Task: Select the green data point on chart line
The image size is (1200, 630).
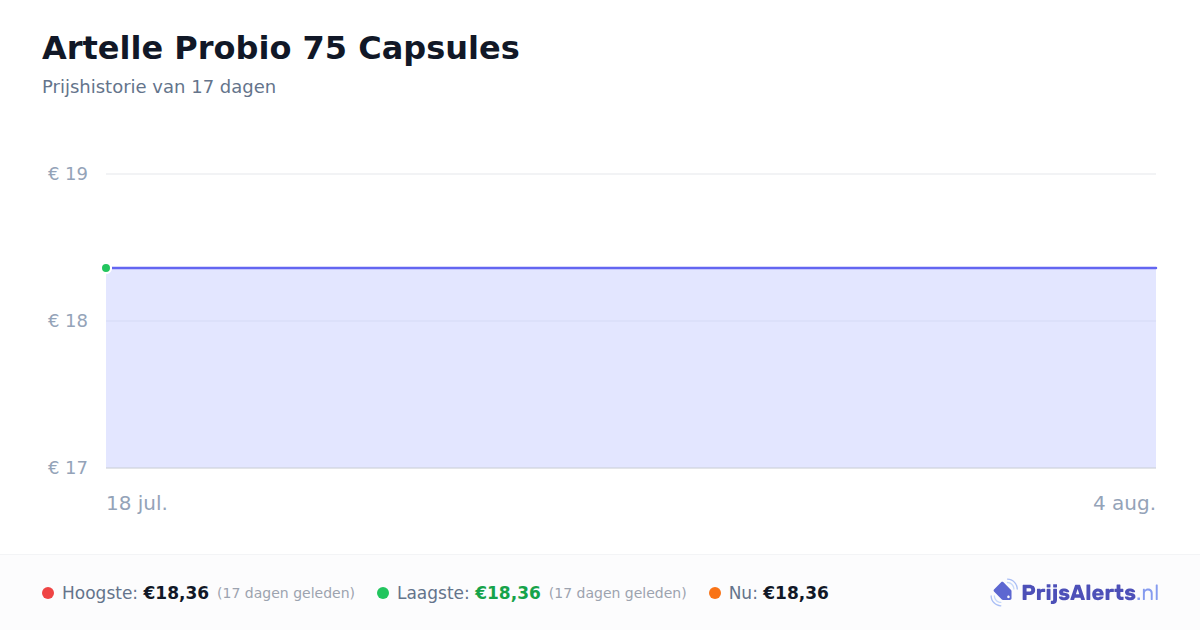Action: tap(106, 268)
